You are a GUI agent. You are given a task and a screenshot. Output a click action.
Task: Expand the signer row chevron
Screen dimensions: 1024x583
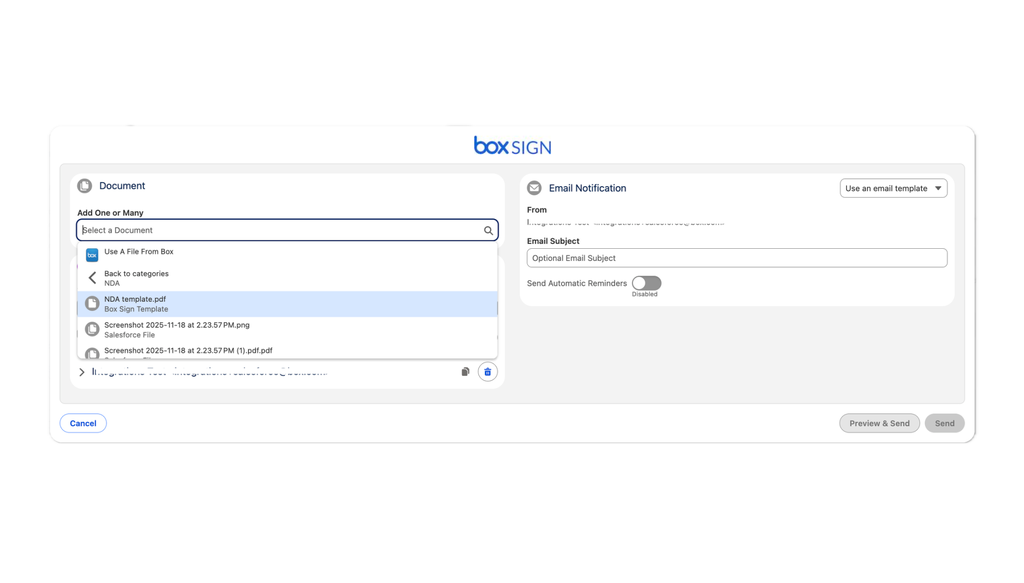[82, 372]
